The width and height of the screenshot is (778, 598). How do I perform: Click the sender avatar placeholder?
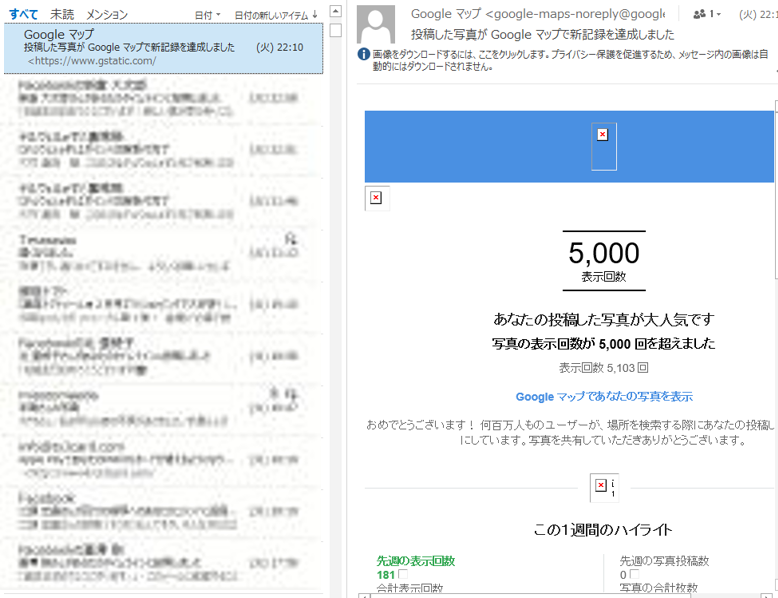376,24
